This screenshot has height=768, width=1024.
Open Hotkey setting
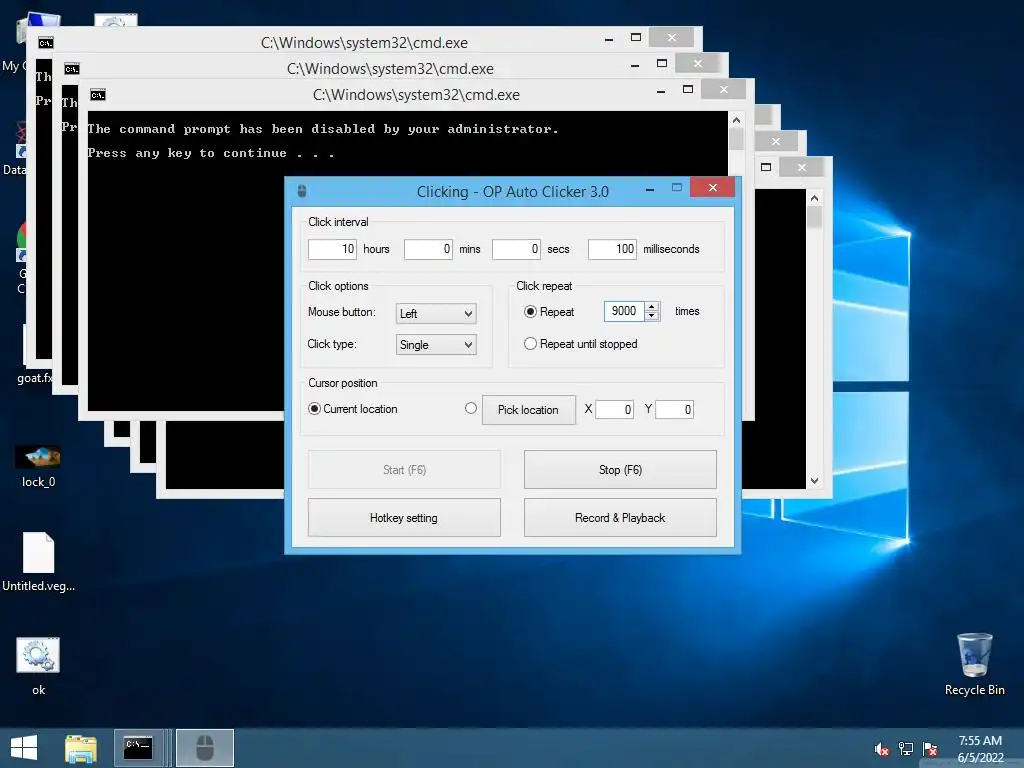click(404, 518)
